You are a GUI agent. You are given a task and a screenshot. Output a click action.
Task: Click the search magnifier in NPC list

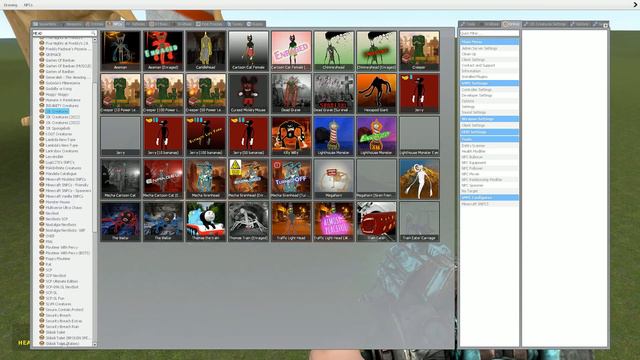(x=93, y=33)
